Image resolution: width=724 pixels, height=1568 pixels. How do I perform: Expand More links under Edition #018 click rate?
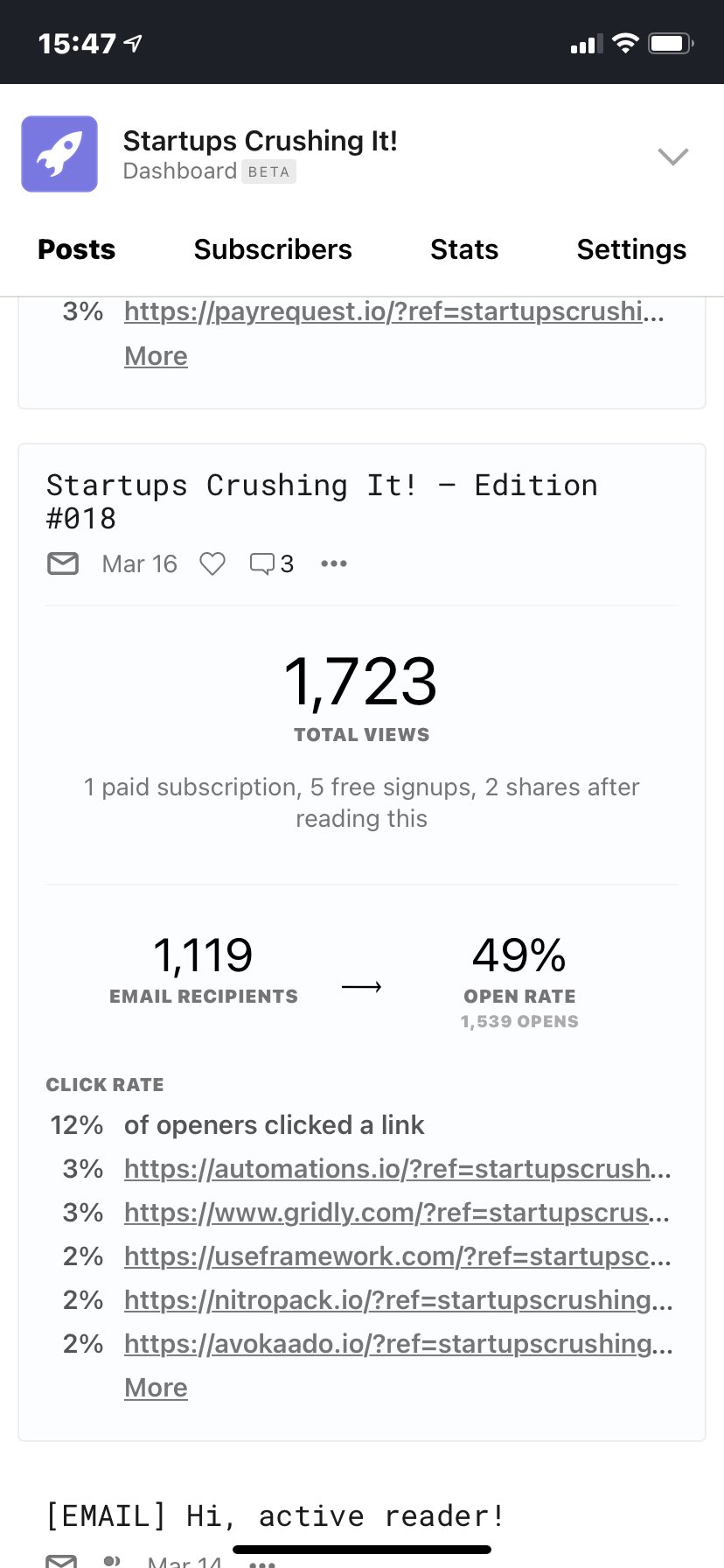(156, 1388)
